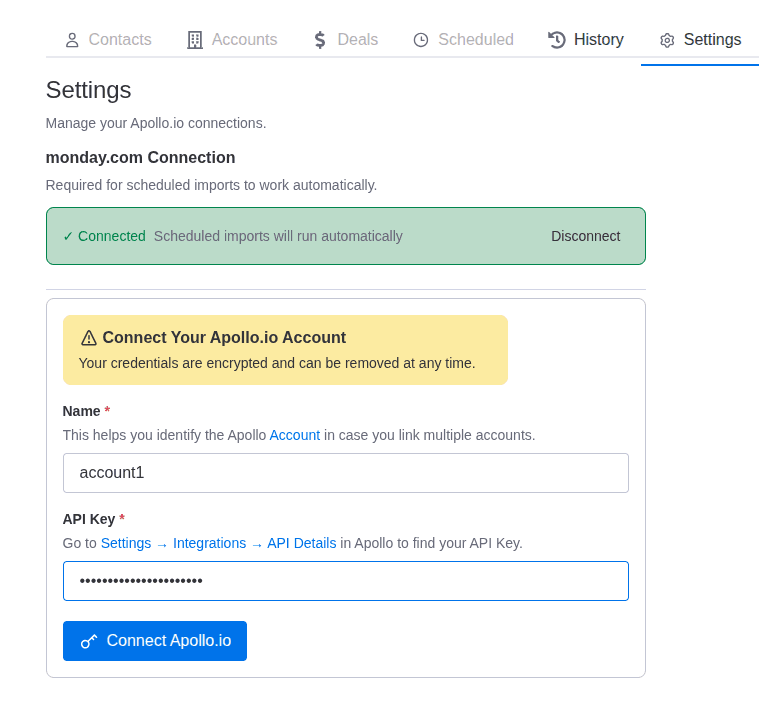776x711 pixels.
Task: Follow the Settings link in API Key hint
Action: (126, 543)
